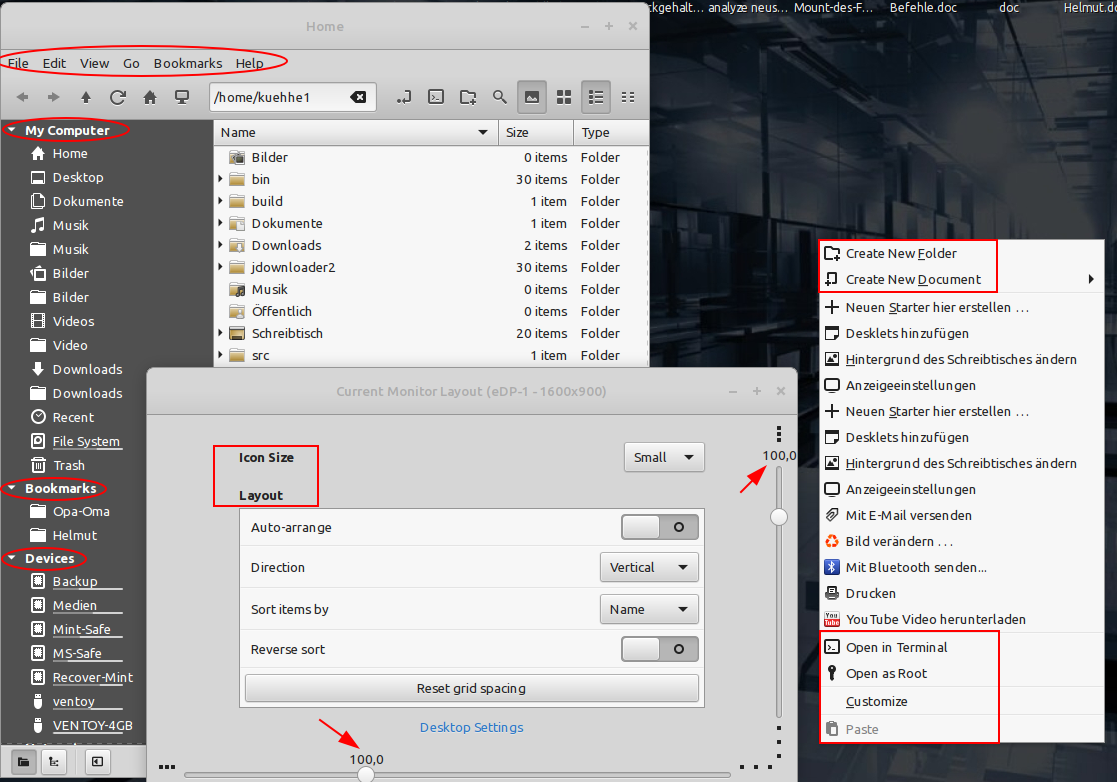
Task: Open the Icon Size dropdown set to Small
Action: tap(664, 456)
